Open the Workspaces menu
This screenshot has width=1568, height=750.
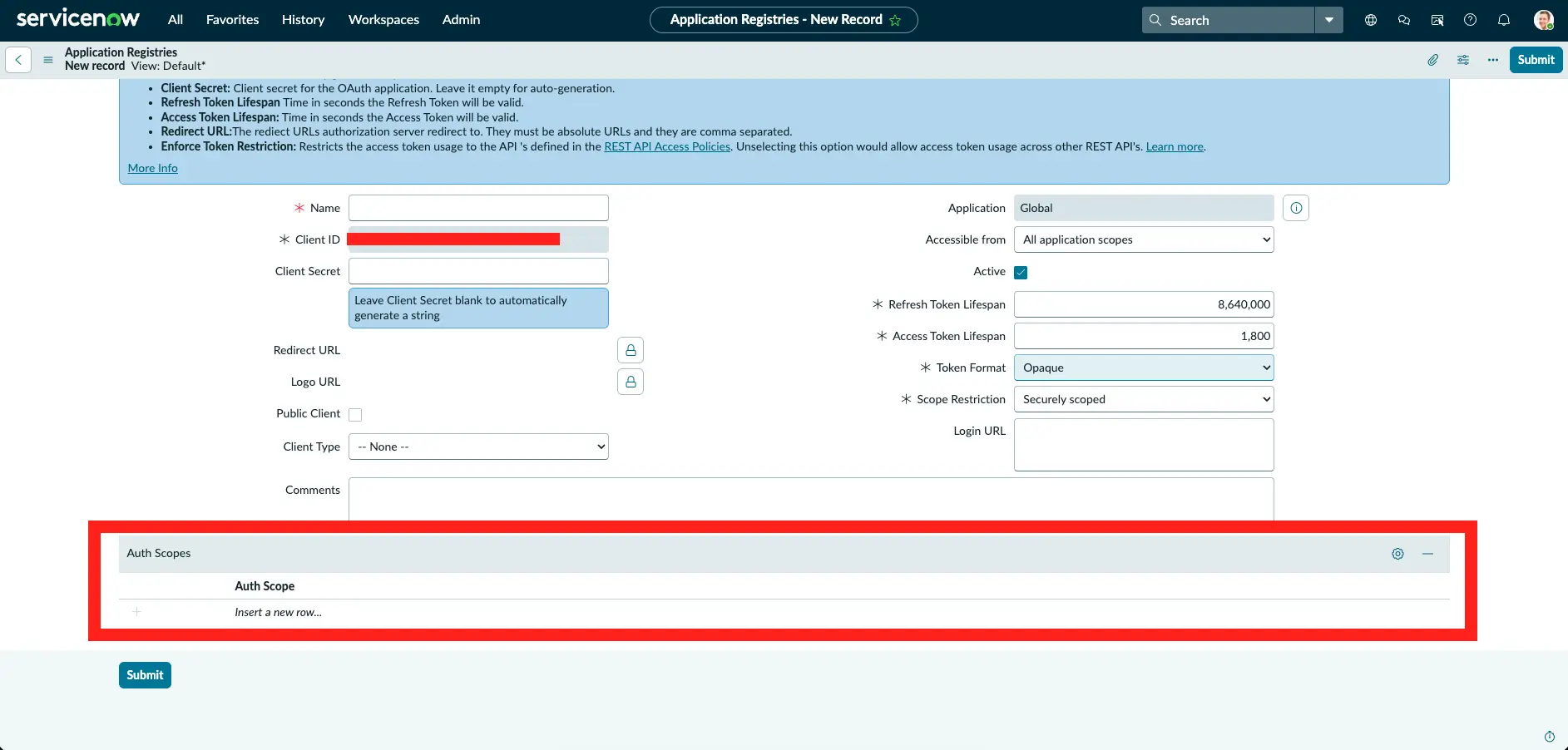point(383,19)
